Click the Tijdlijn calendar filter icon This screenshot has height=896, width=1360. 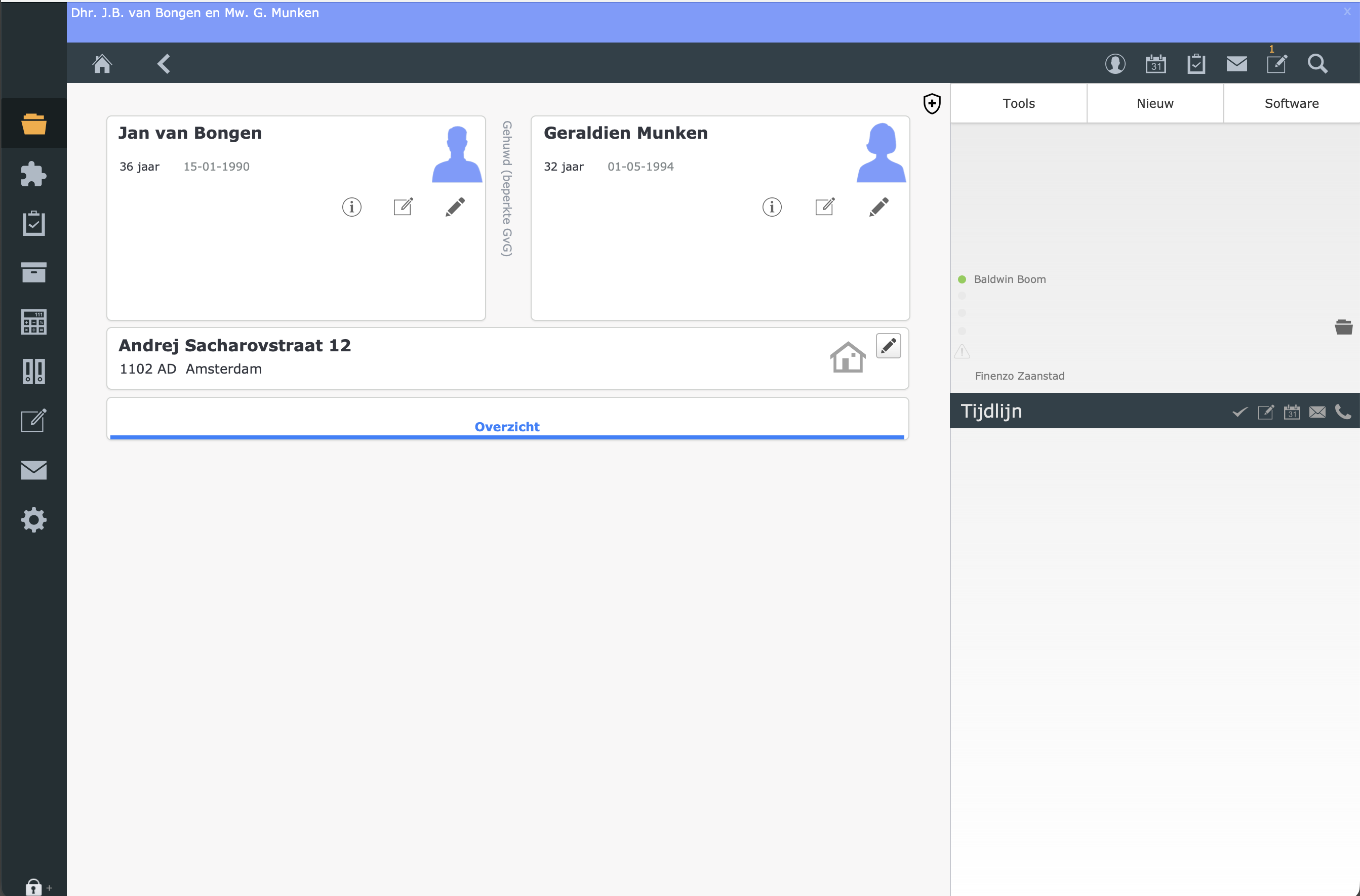(1292, 412)
